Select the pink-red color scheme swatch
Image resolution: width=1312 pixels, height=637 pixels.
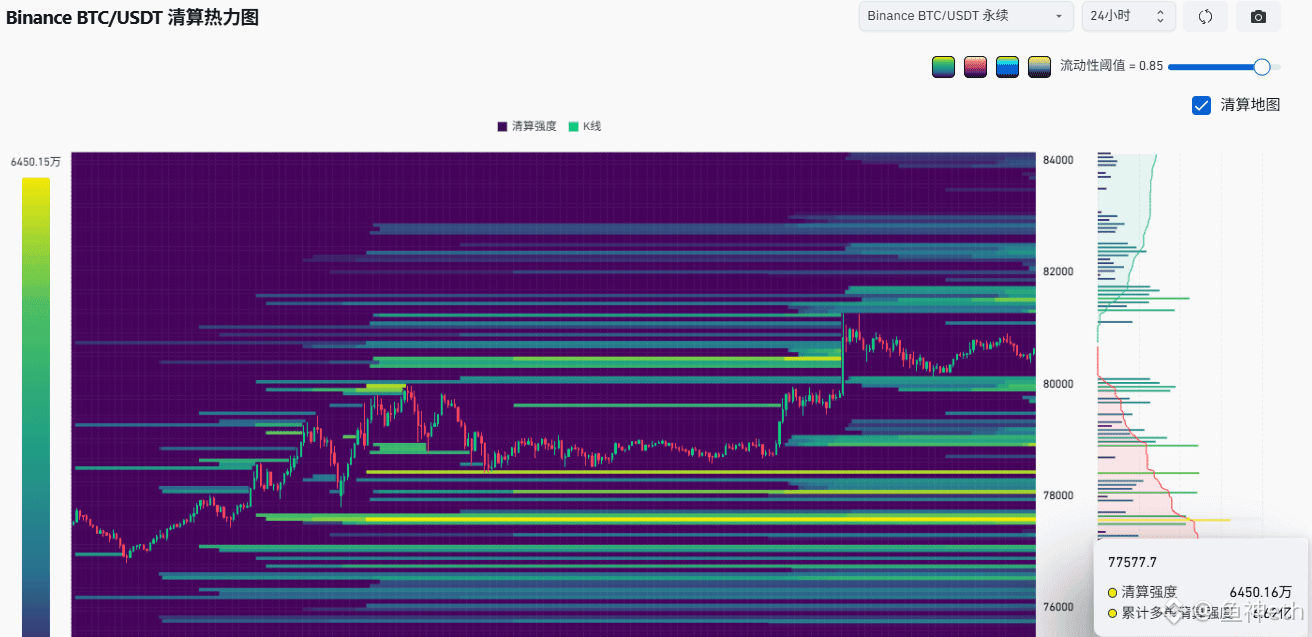[x=975, y=67]
